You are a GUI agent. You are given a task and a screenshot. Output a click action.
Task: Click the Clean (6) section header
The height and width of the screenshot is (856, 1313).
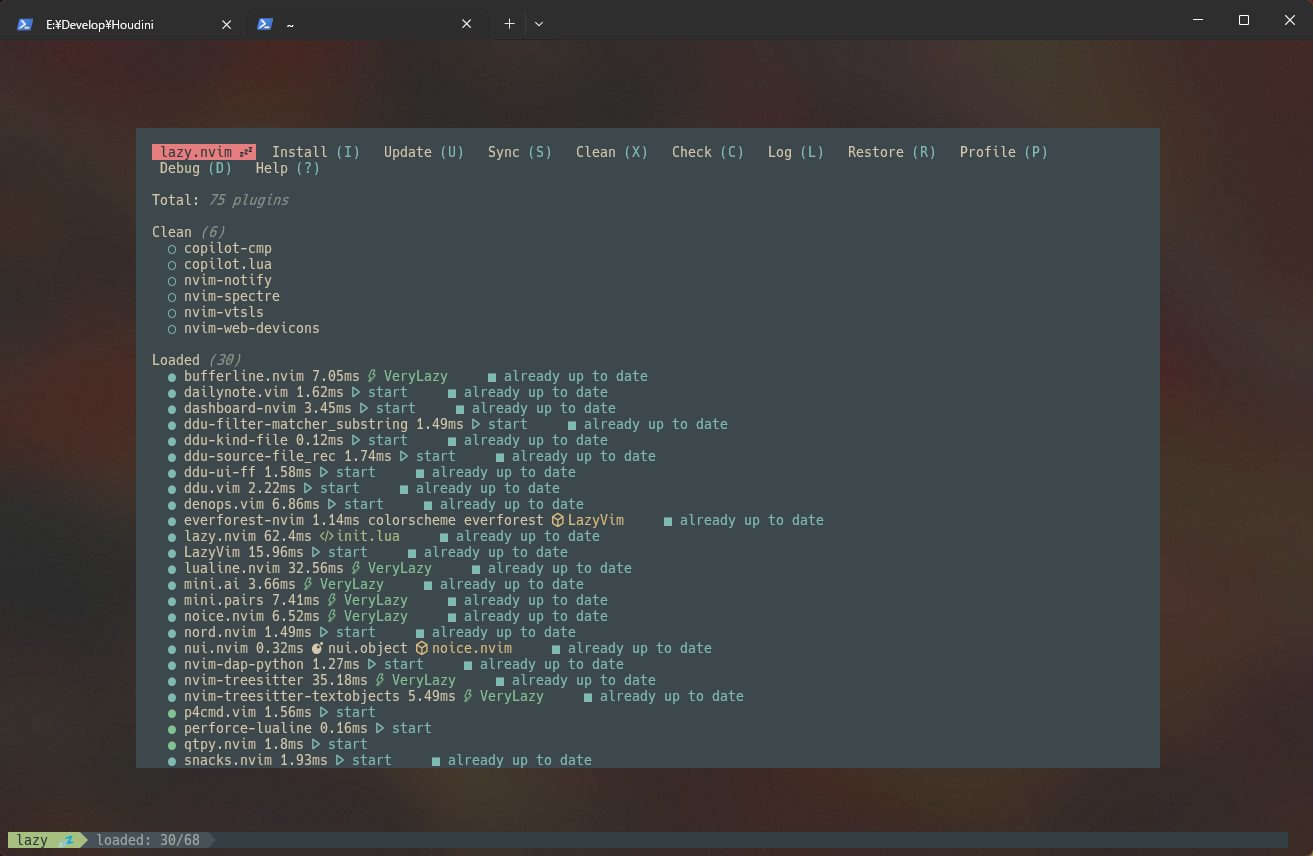coord(188,232)
